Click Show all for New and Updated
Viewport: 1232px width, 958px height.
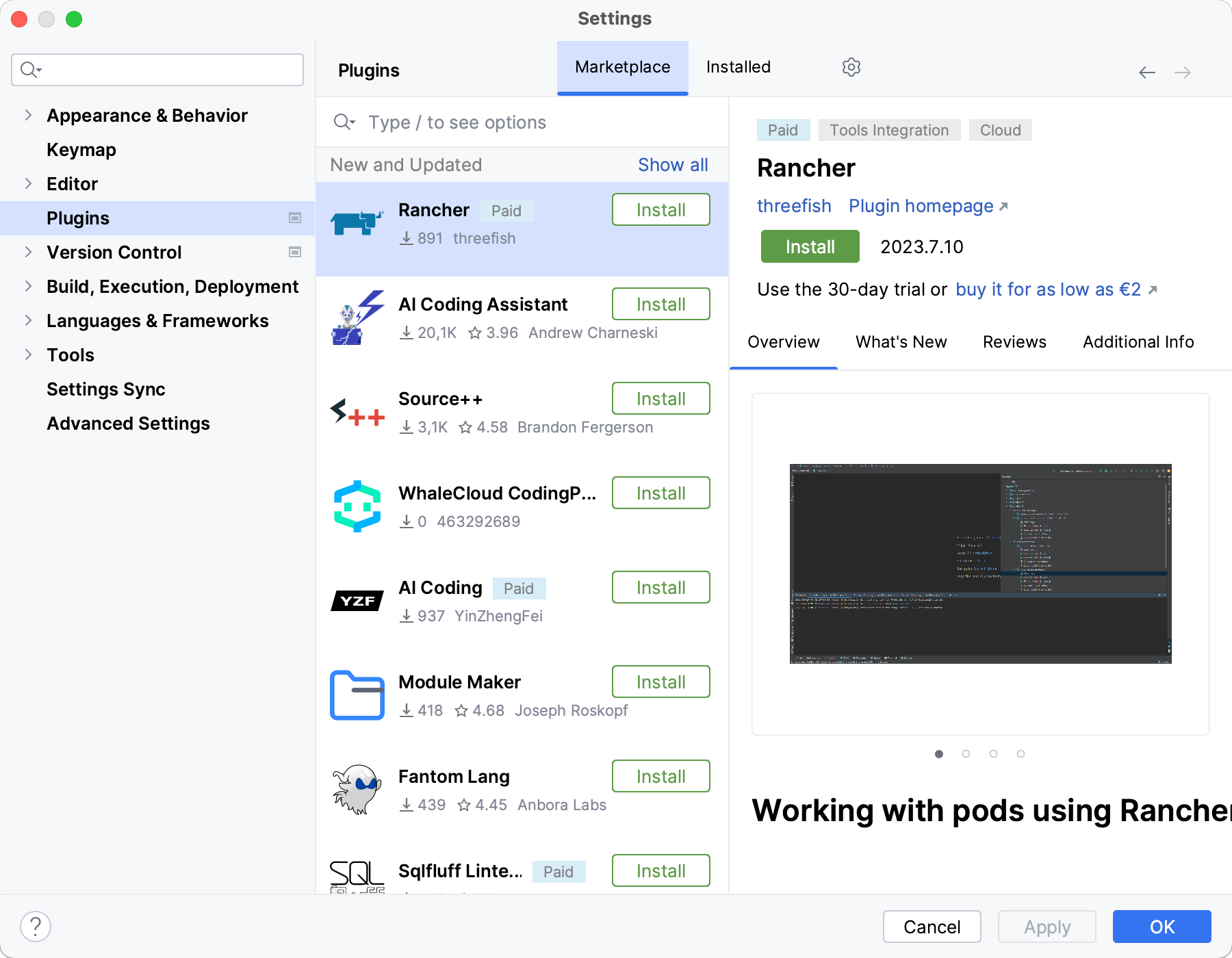(x=673, y=165)
